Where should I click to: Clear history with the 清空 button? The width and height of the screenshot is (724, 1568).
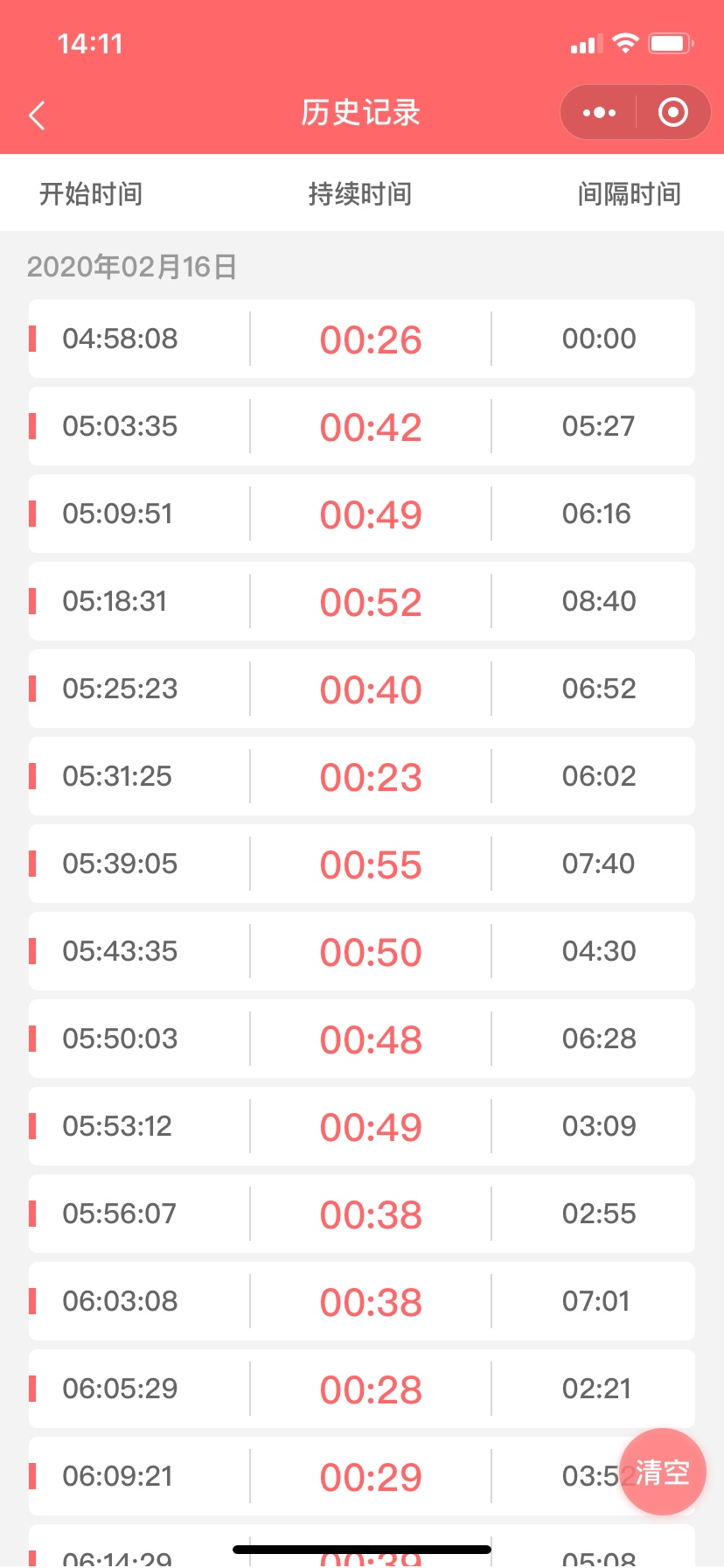pyautogui.click(x=663, y=1472)
